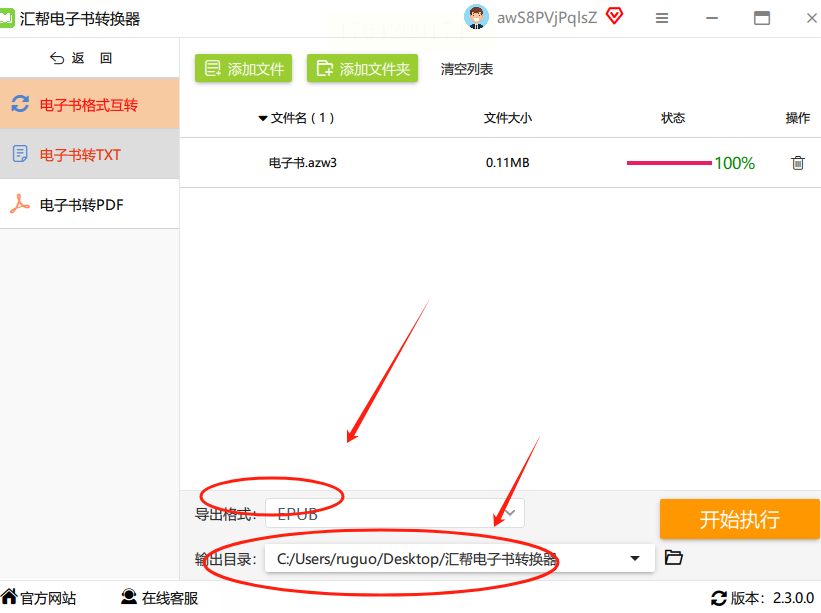821x613 pixels.
Task: Click the user avatar icon
Action: point(476,17)
